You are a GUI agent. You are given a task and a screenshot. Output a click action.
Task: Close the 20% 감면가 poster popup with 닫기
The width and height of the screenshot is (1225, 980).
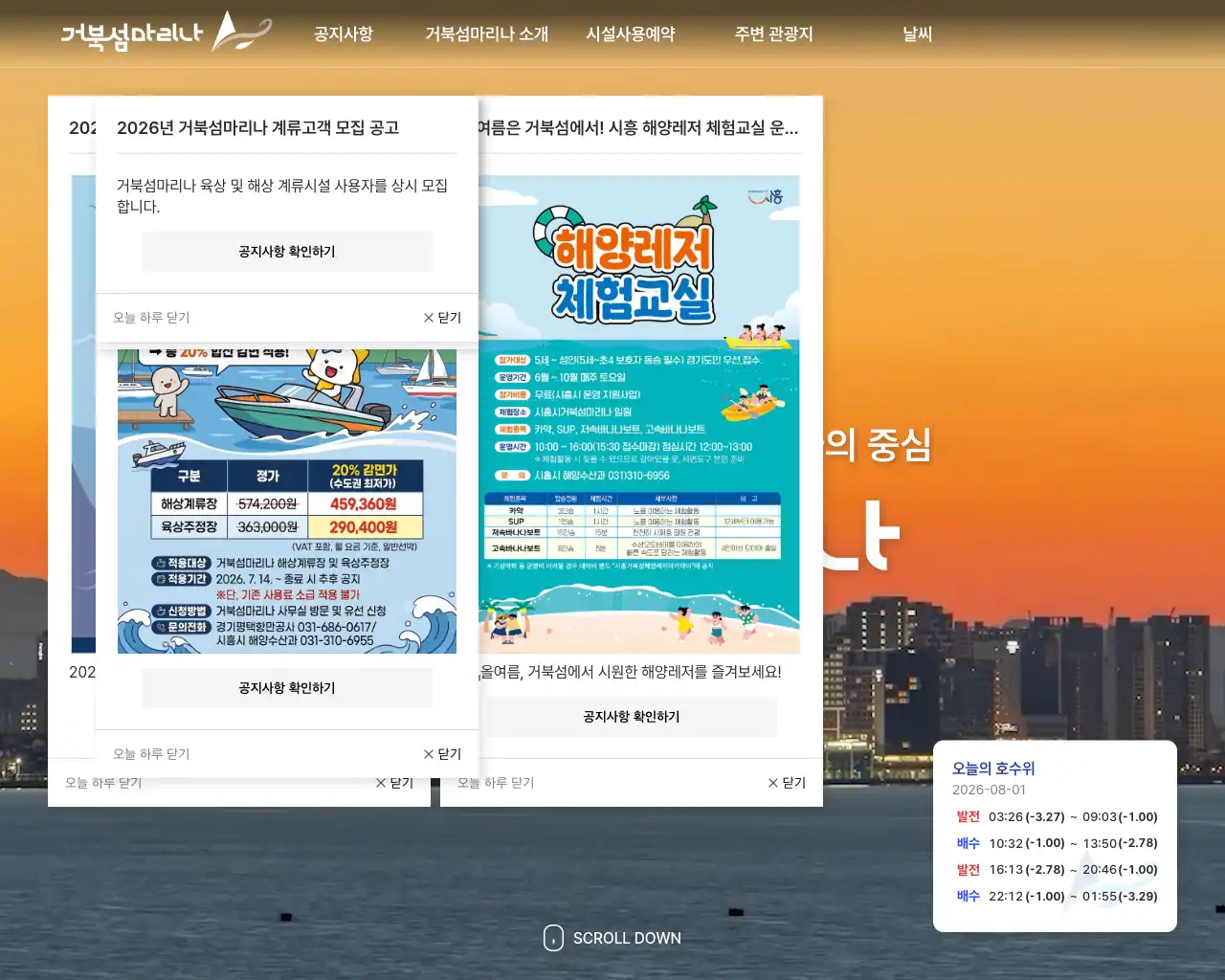point(442,754)
